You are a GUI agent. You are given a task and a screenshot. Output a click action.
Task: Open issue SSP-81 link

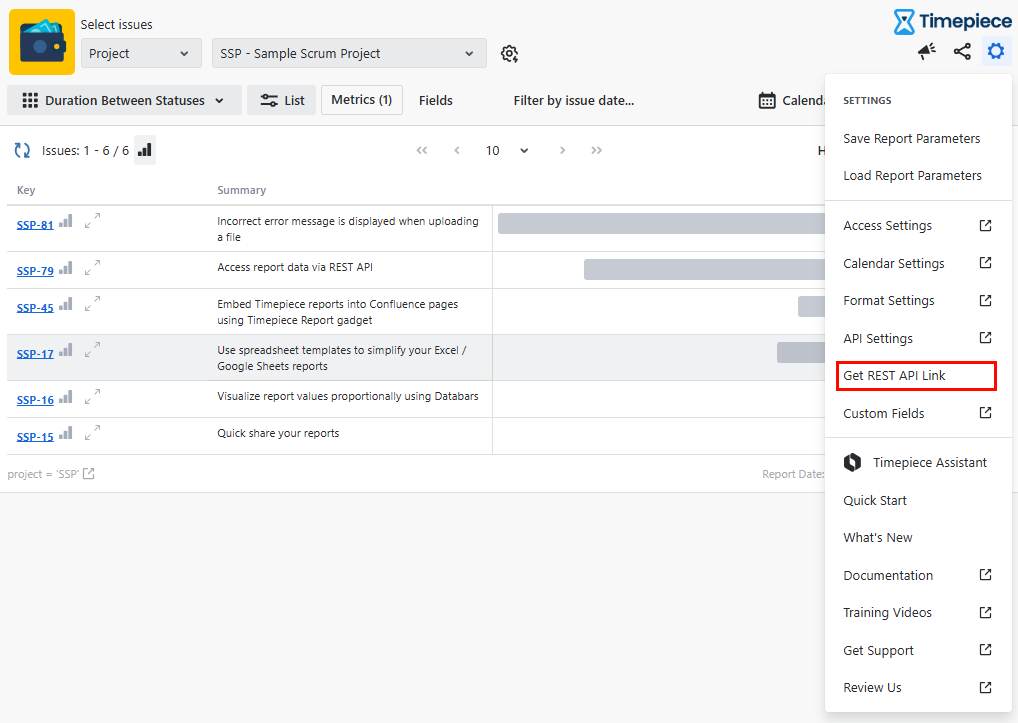(35, 225)
